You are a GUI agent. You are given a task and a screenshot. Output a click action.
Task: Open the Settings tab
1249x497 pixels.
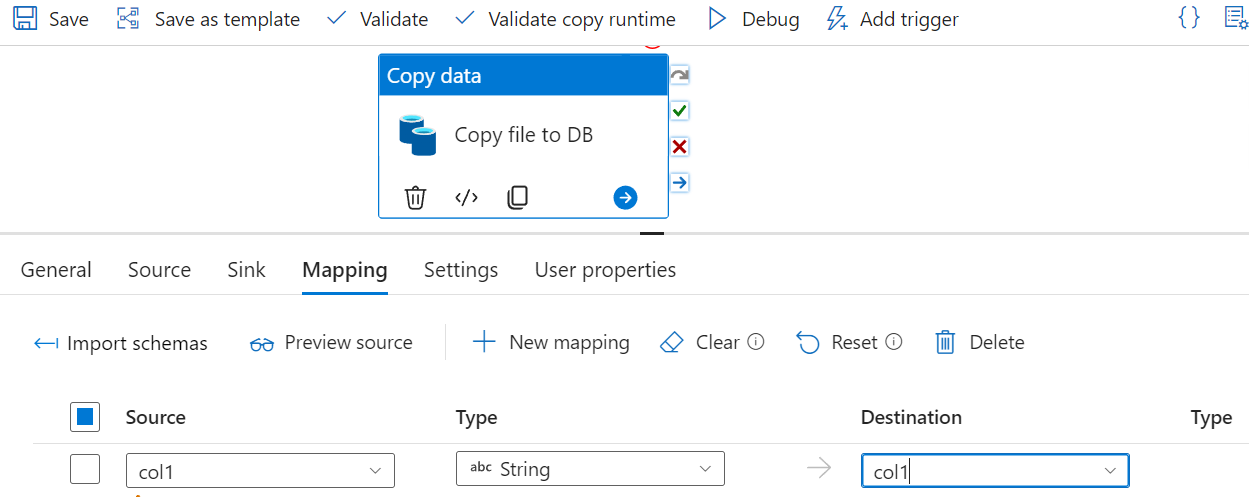coord(461,270)
